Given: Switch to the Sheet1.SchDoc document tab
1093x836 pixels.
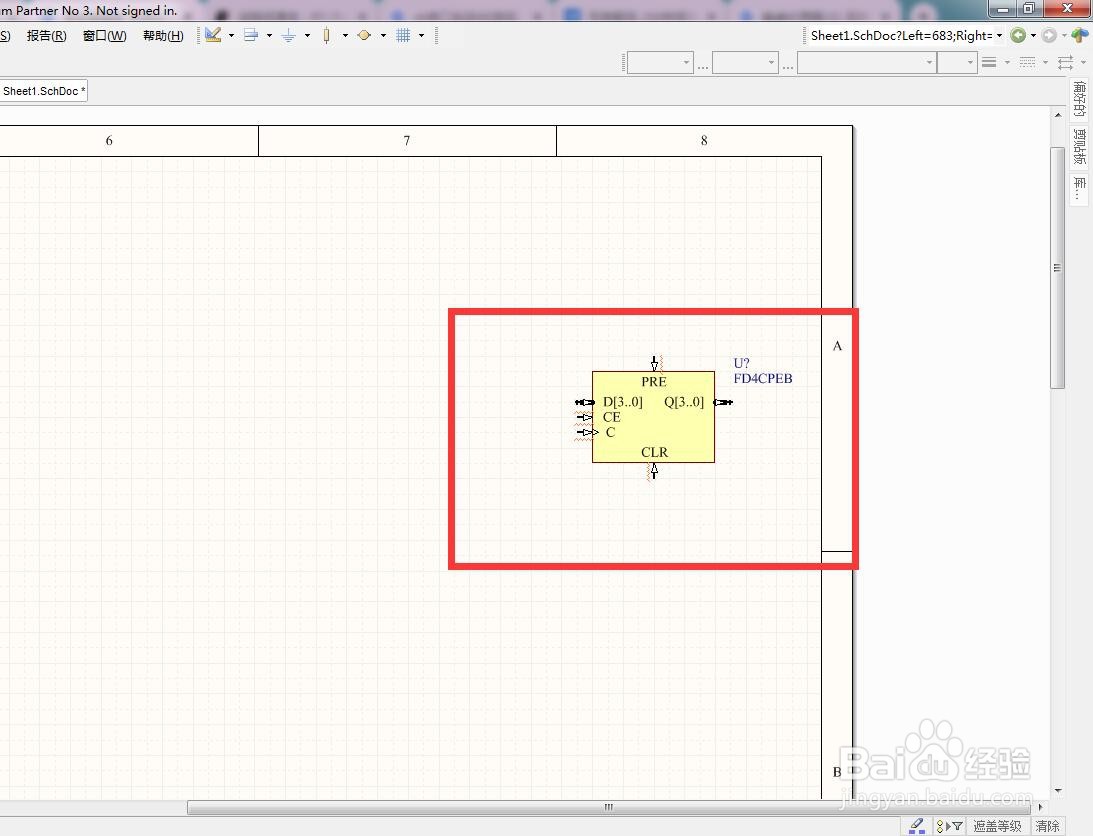Looking at the screenshot, I should pos(43,91).
